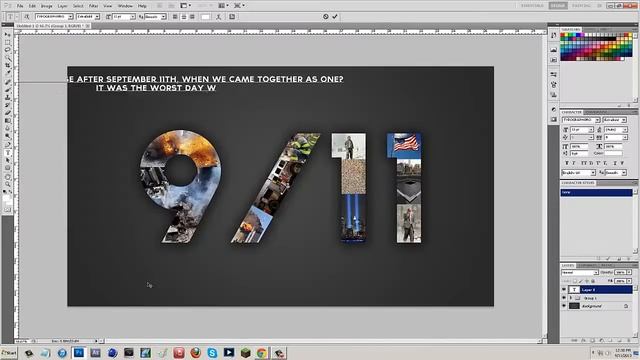
Task: Click the create new group folder icon
Action: 611,340
